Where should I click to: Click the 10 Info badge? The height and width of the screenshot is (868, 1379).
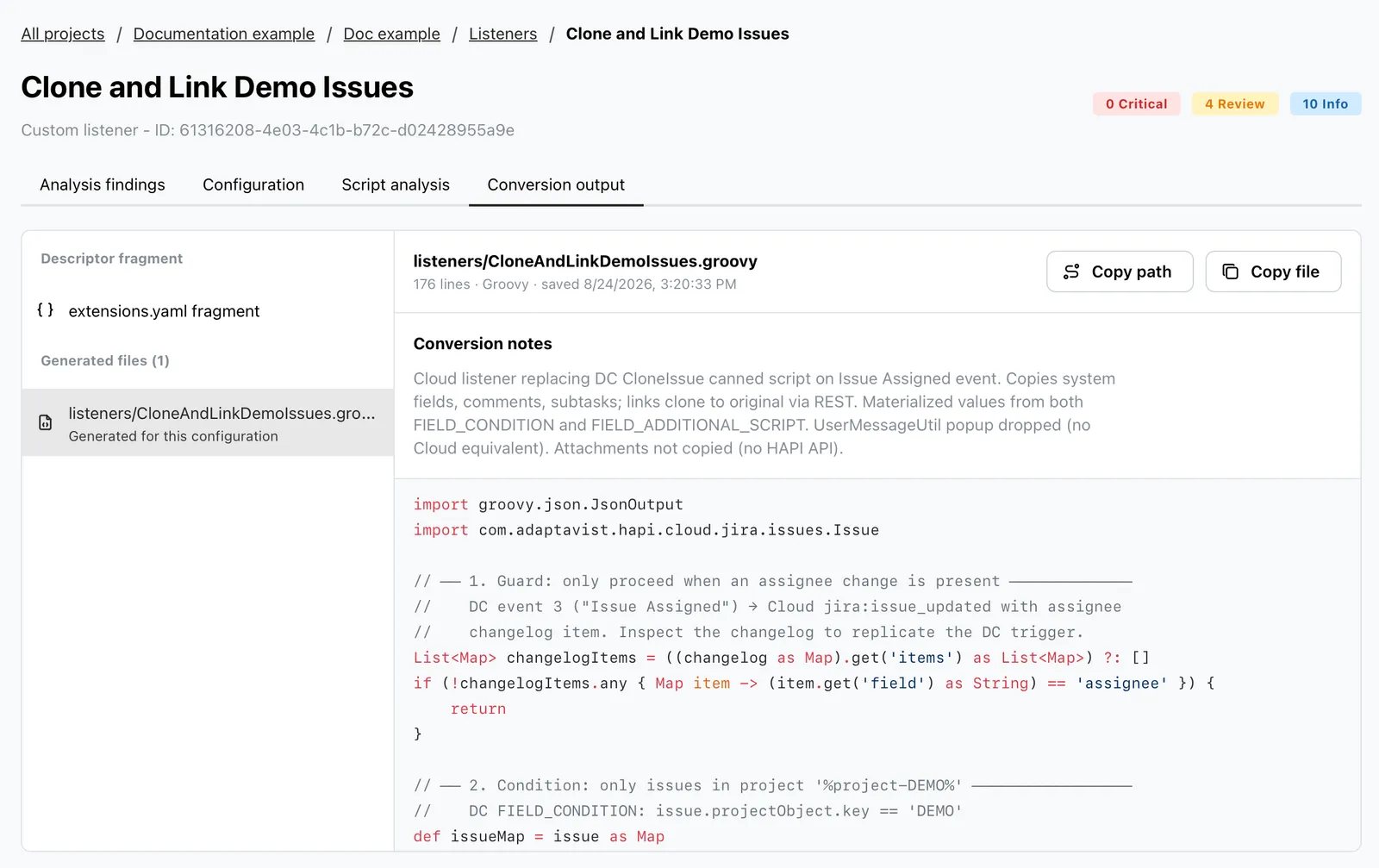click(1326, 103)
